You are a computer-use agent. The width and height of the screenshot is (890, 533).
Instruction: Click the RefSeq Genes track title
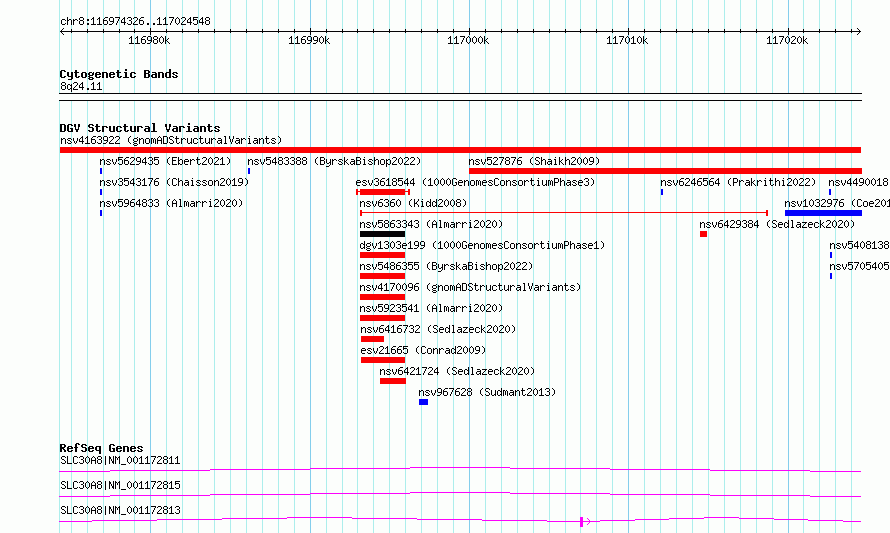pos(101,448)
